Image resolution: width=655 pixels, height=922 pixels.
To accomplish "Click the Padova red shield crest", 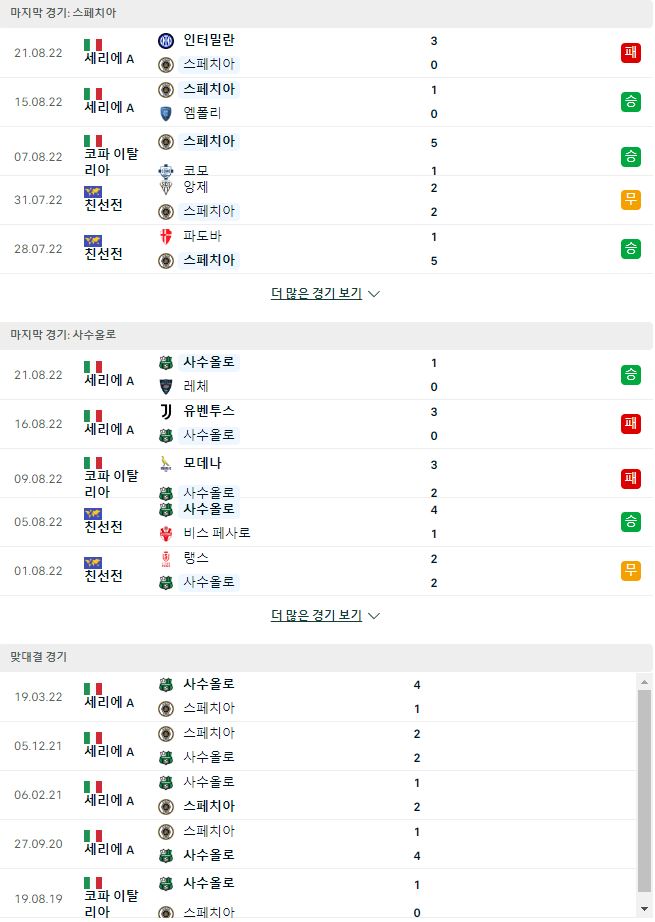I will click(166, 236).
